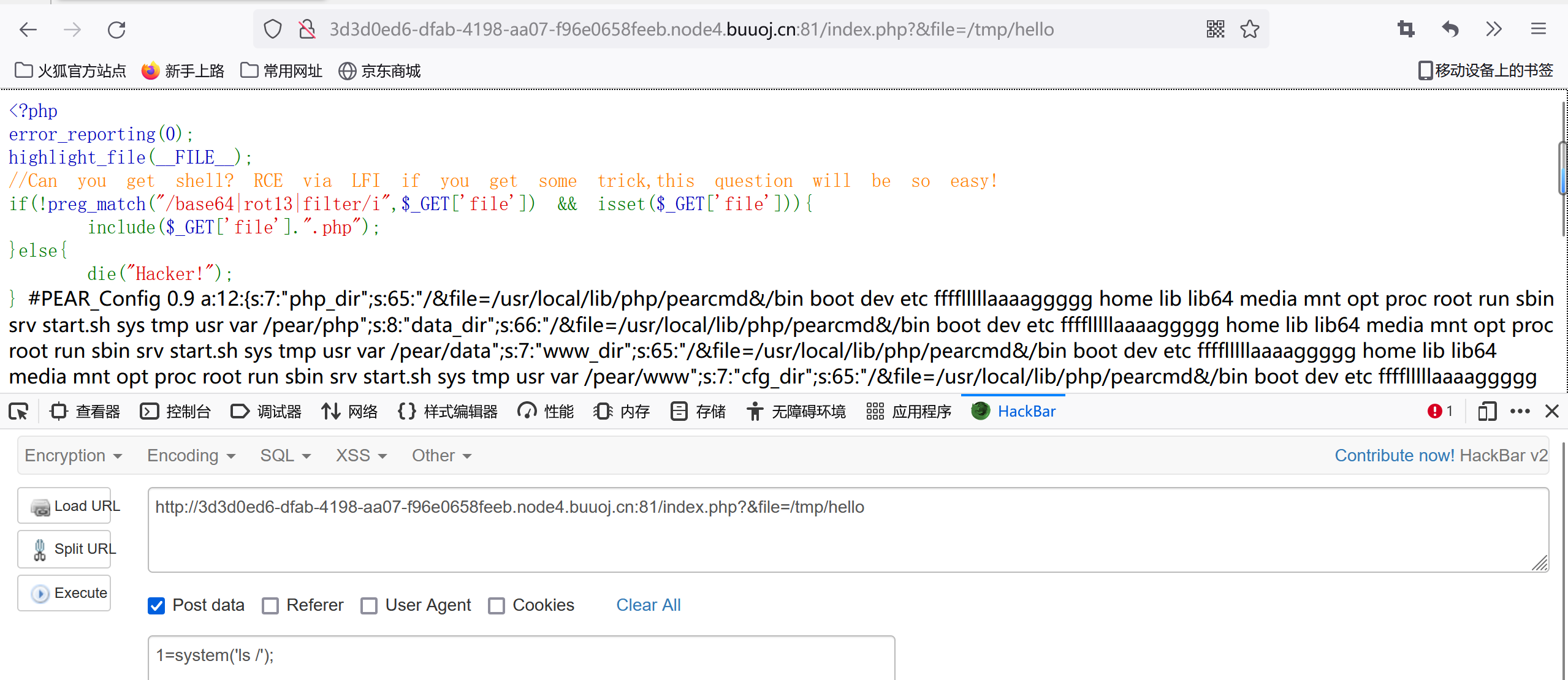Expand the Encryption dropdown menu
Image resolution: width=1568 pixels, height=680 pixels.
tap(74, 456)
